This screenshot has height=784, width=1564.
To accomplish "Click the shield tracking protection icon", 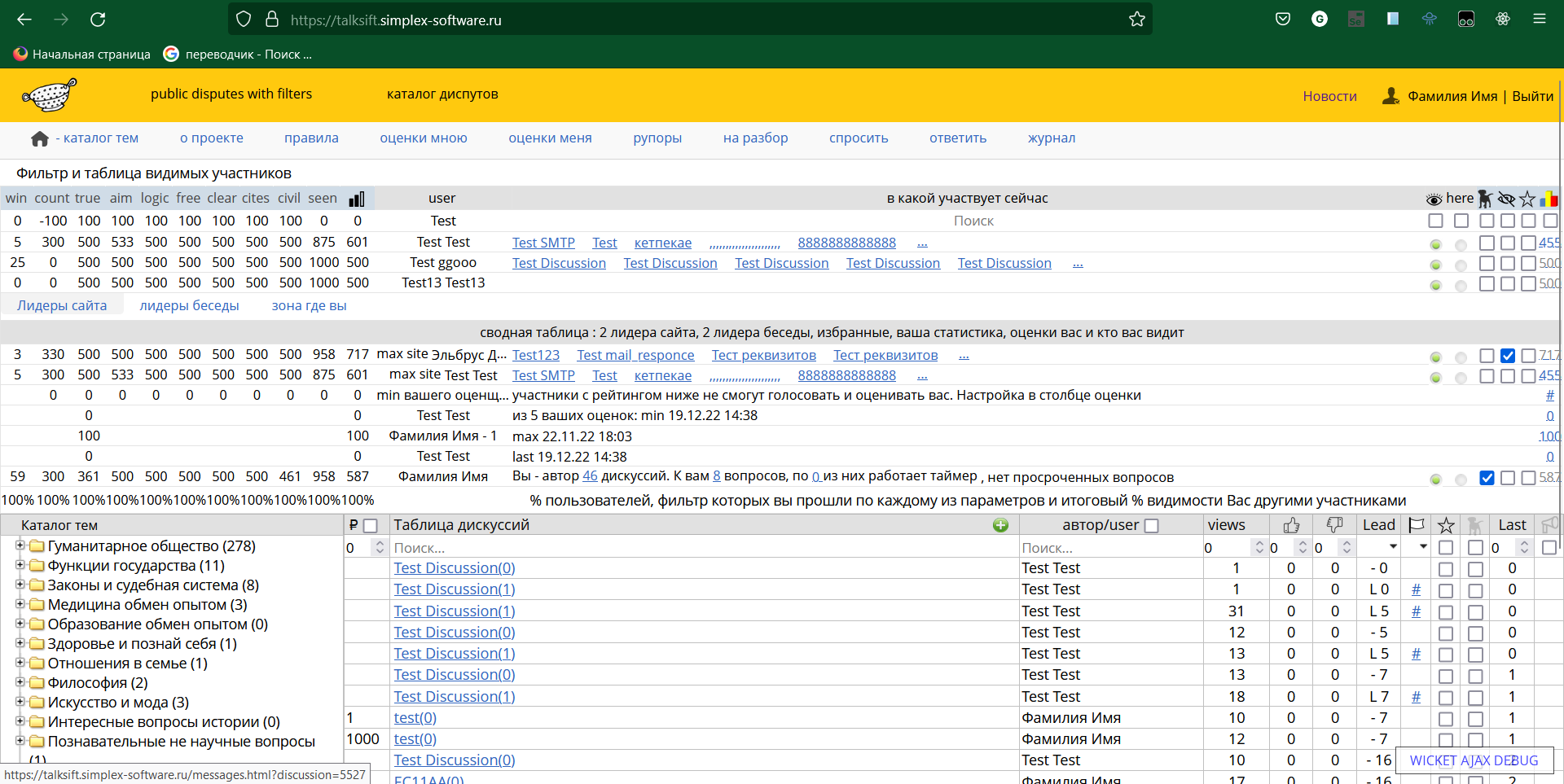I will coord(243,20).
